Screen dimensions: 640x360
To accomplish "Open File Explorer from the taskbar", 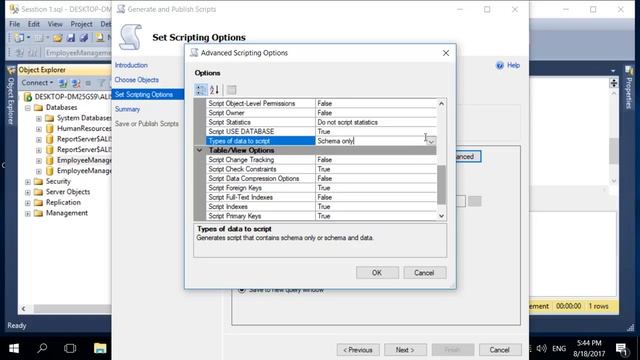I will (100, 348).
